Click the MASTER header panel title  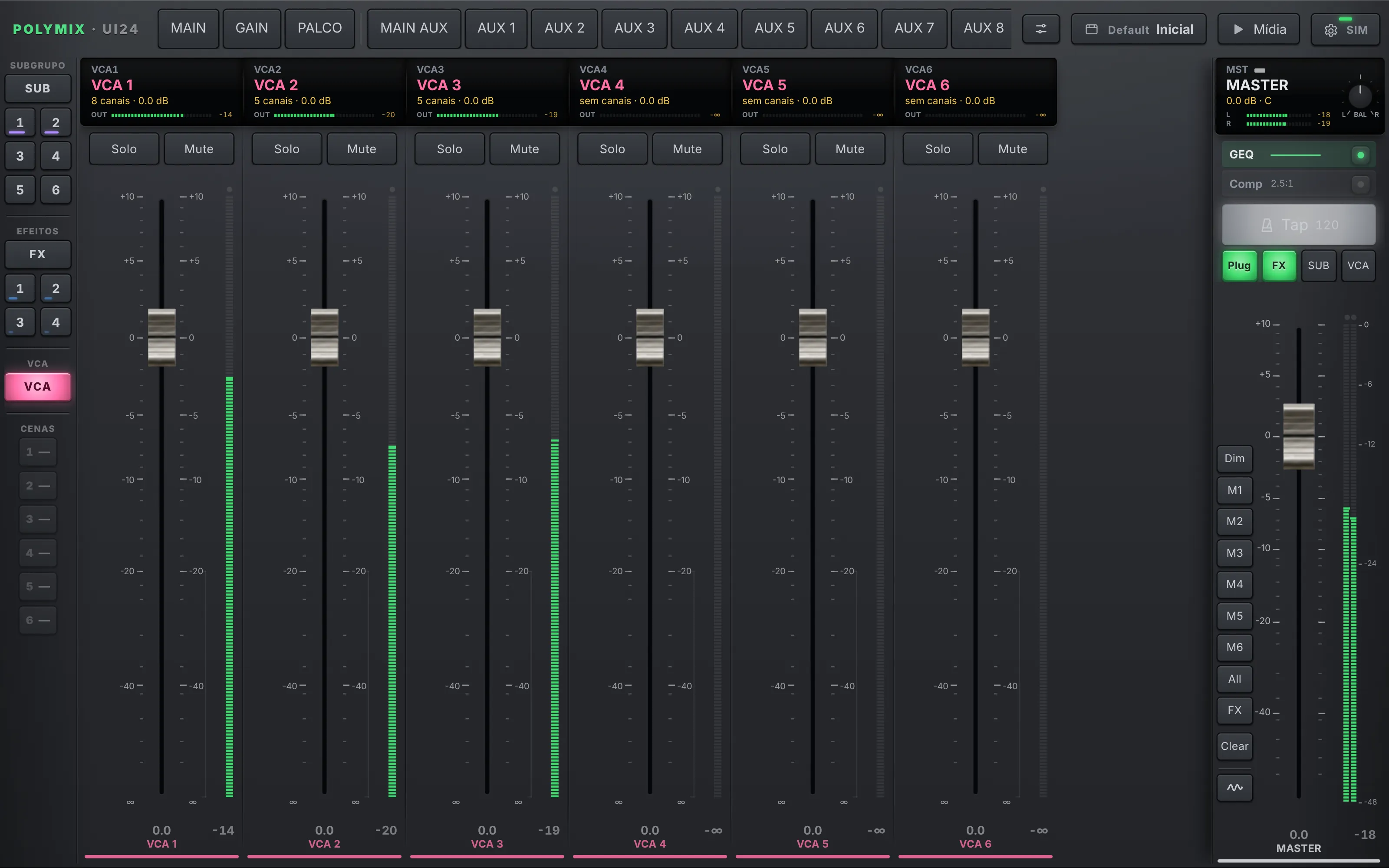coord(1257,85)
